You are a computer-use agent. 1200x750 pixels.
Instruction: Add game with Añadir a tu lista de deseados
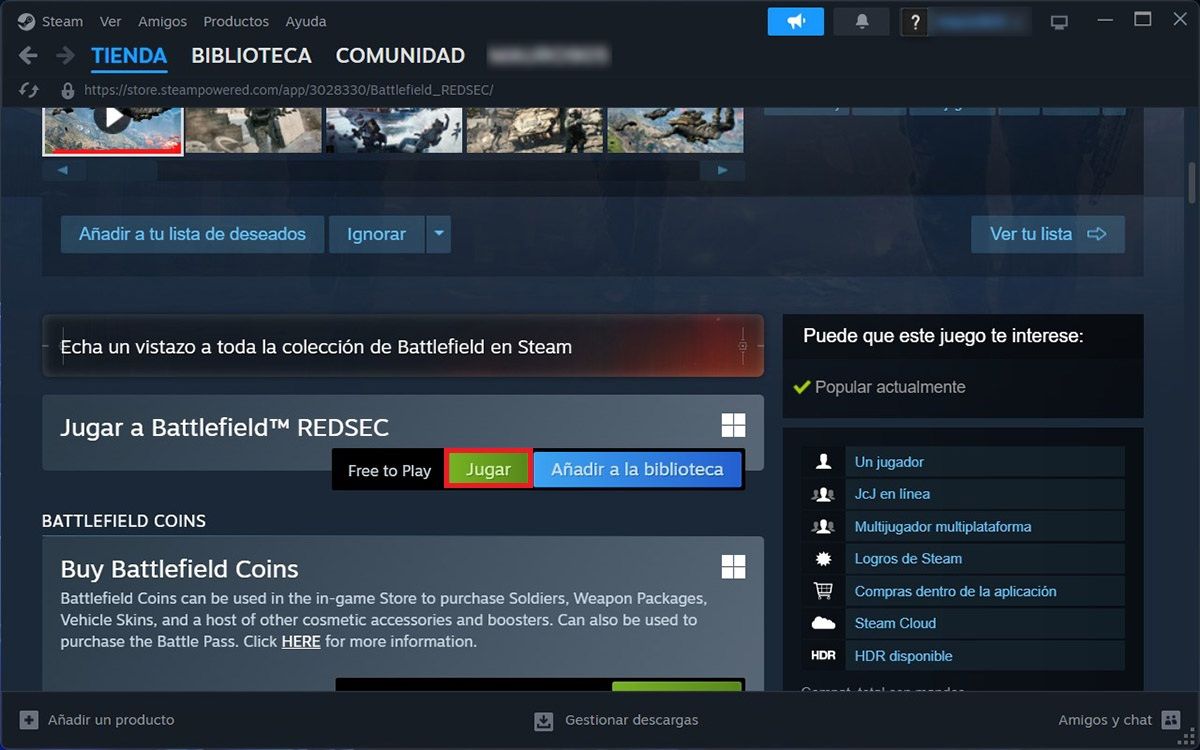pyautogui.click(x=192, y=234)
